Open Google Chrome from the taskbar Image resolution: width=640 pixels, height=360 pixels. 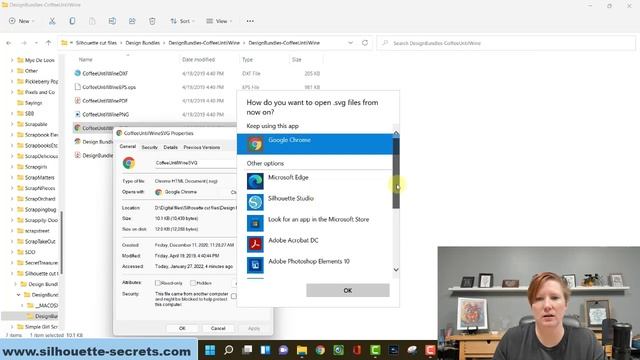[x=320, y=350]
